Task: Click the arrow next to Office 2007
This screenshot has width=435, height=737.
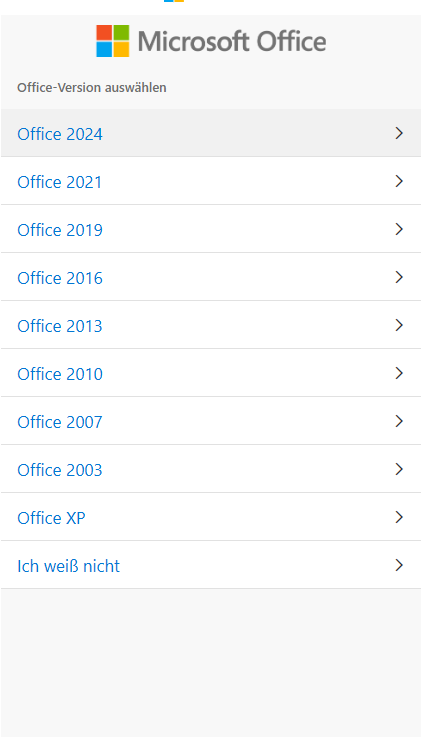Action: (x=399, y=421)
